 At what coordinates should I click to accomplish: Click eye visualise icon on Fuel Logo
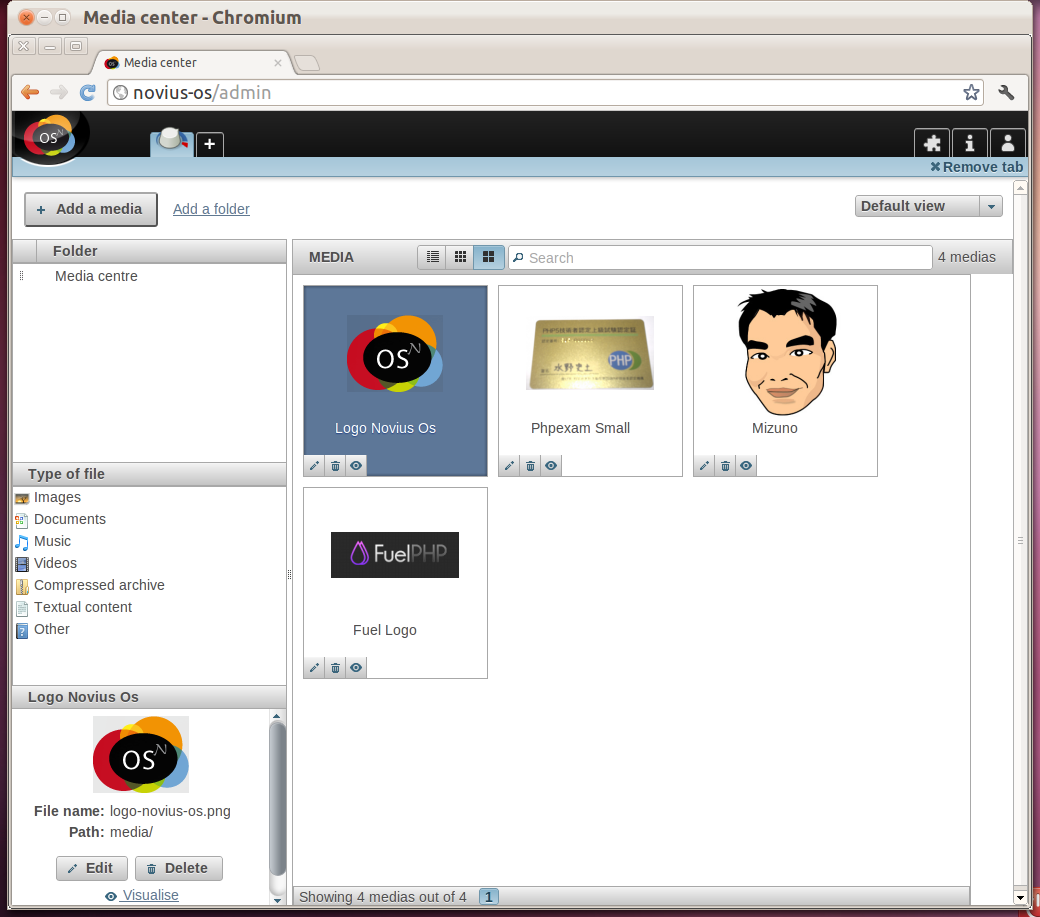tap(356, 668)
